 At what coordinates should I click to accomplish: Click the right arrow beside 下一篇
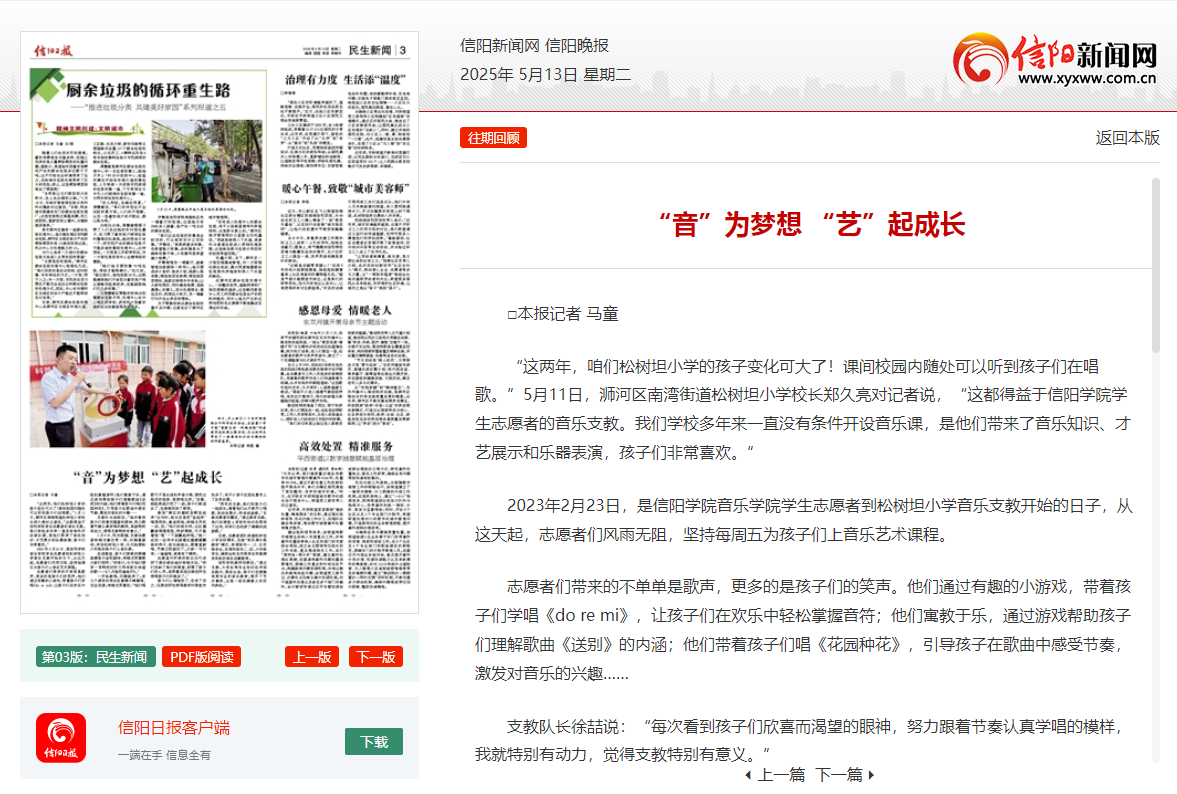coord(871,775)
